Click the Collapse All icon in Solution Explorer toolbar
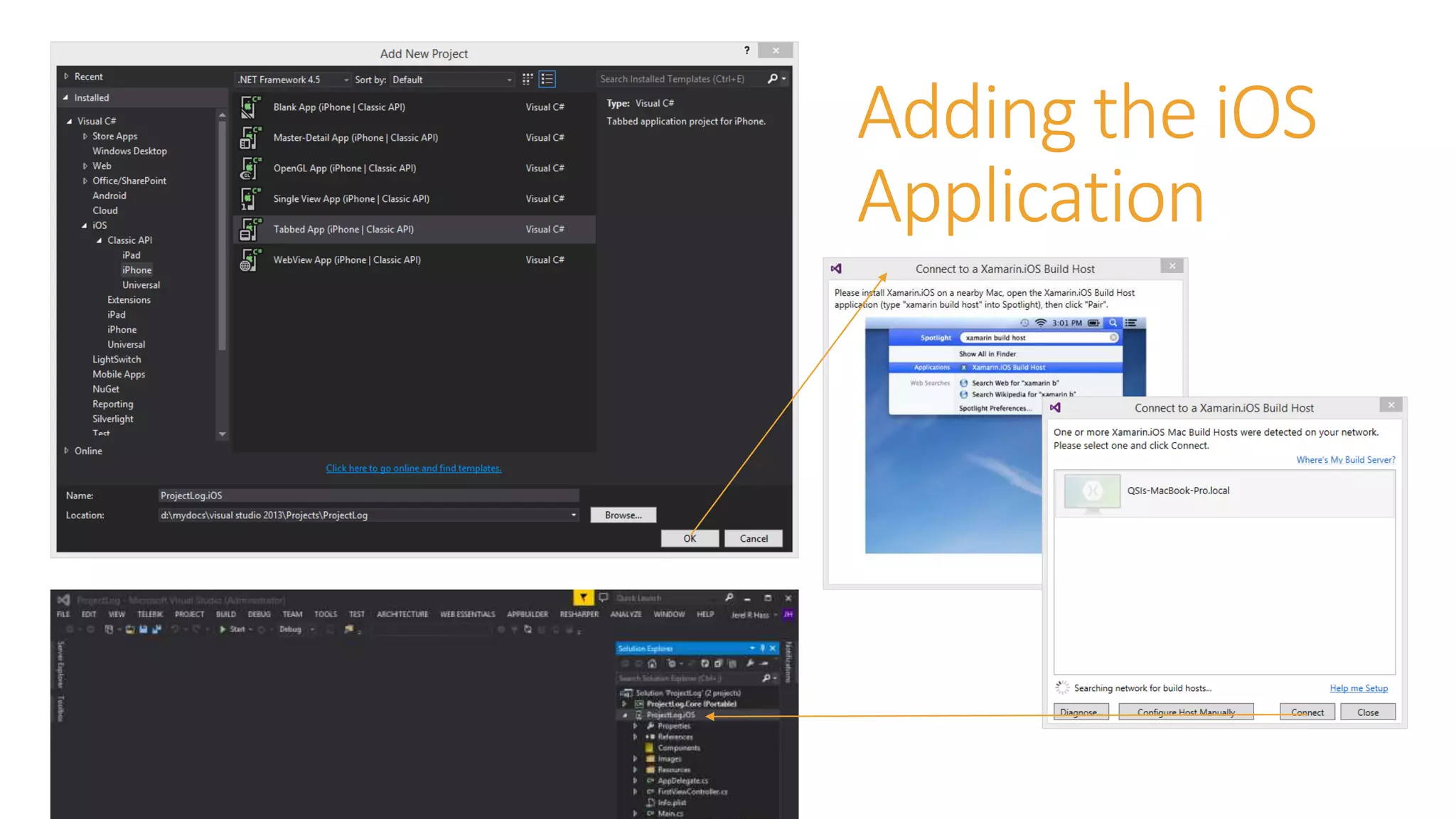The width and height of the screenshot is (1456, 819). [x=718, y=663]
